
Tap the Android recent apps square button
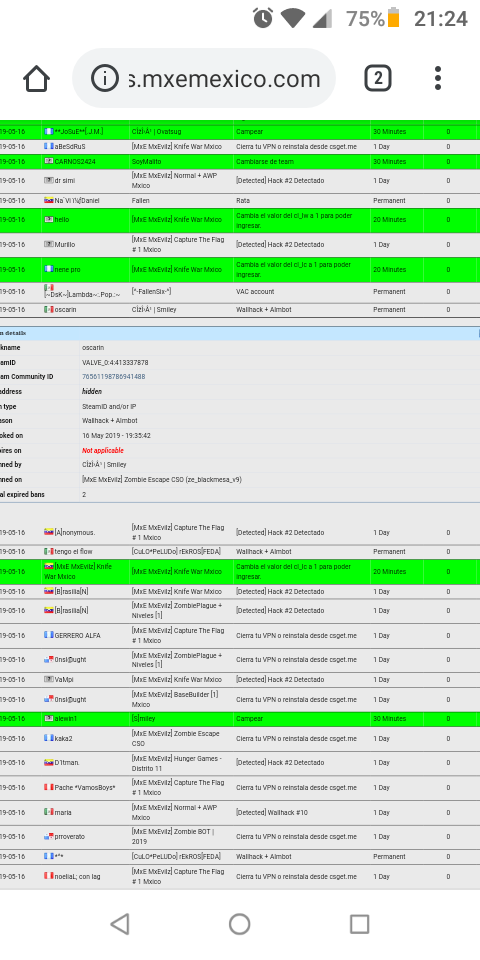pos(359,924)
